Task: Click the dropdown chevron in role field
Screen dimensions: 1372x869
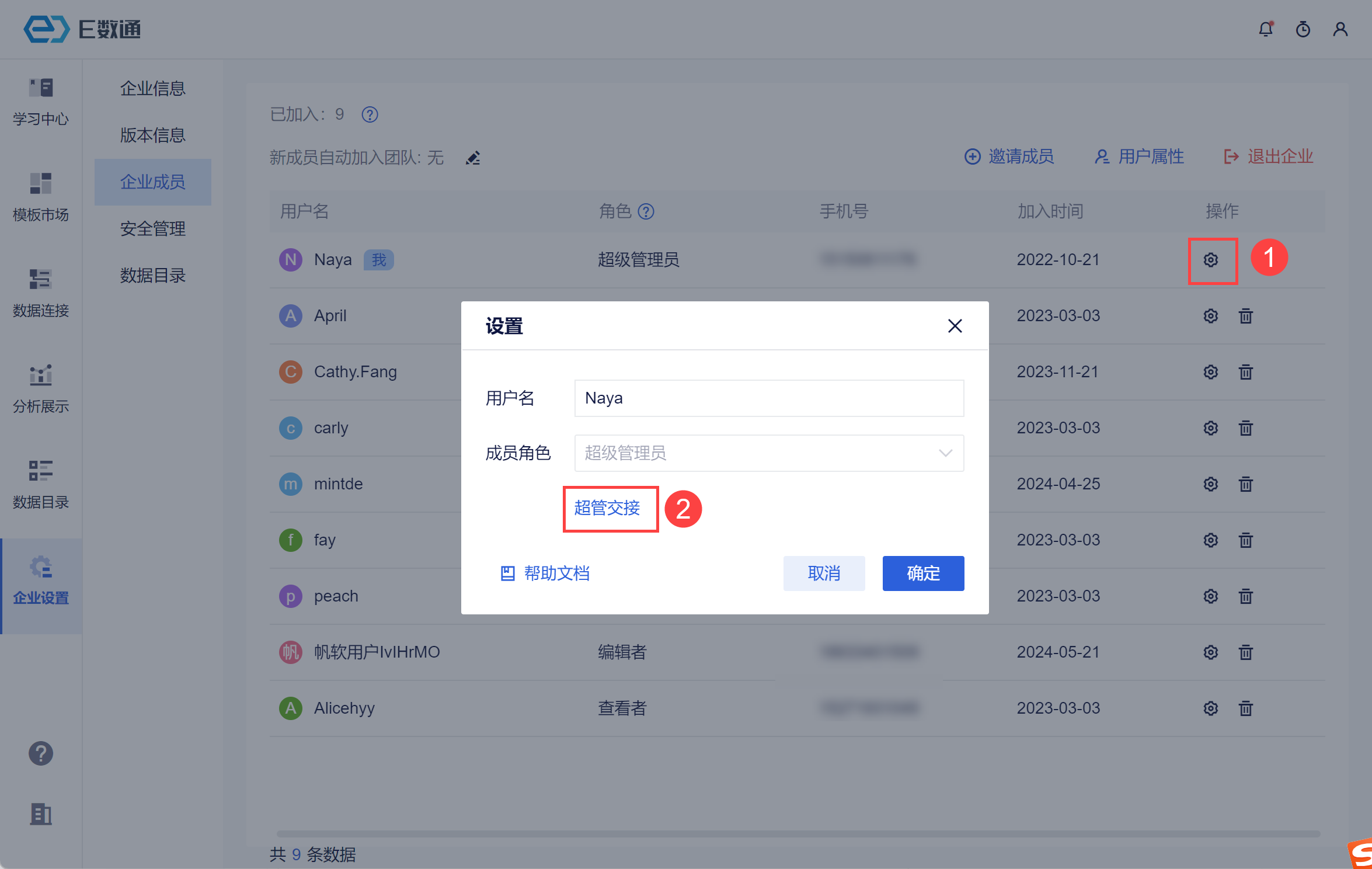Action: click(x=945, y=453)
